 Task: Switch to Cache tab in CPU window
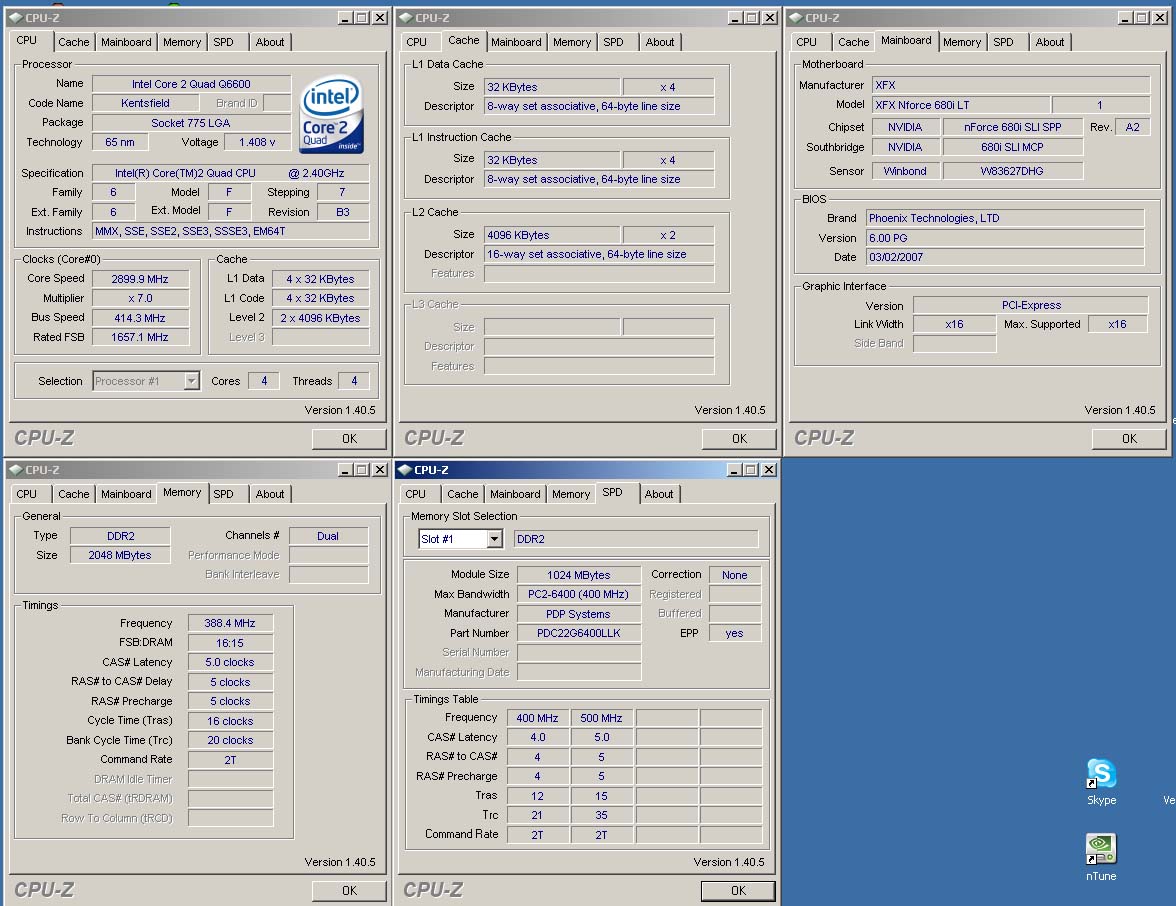74,42
